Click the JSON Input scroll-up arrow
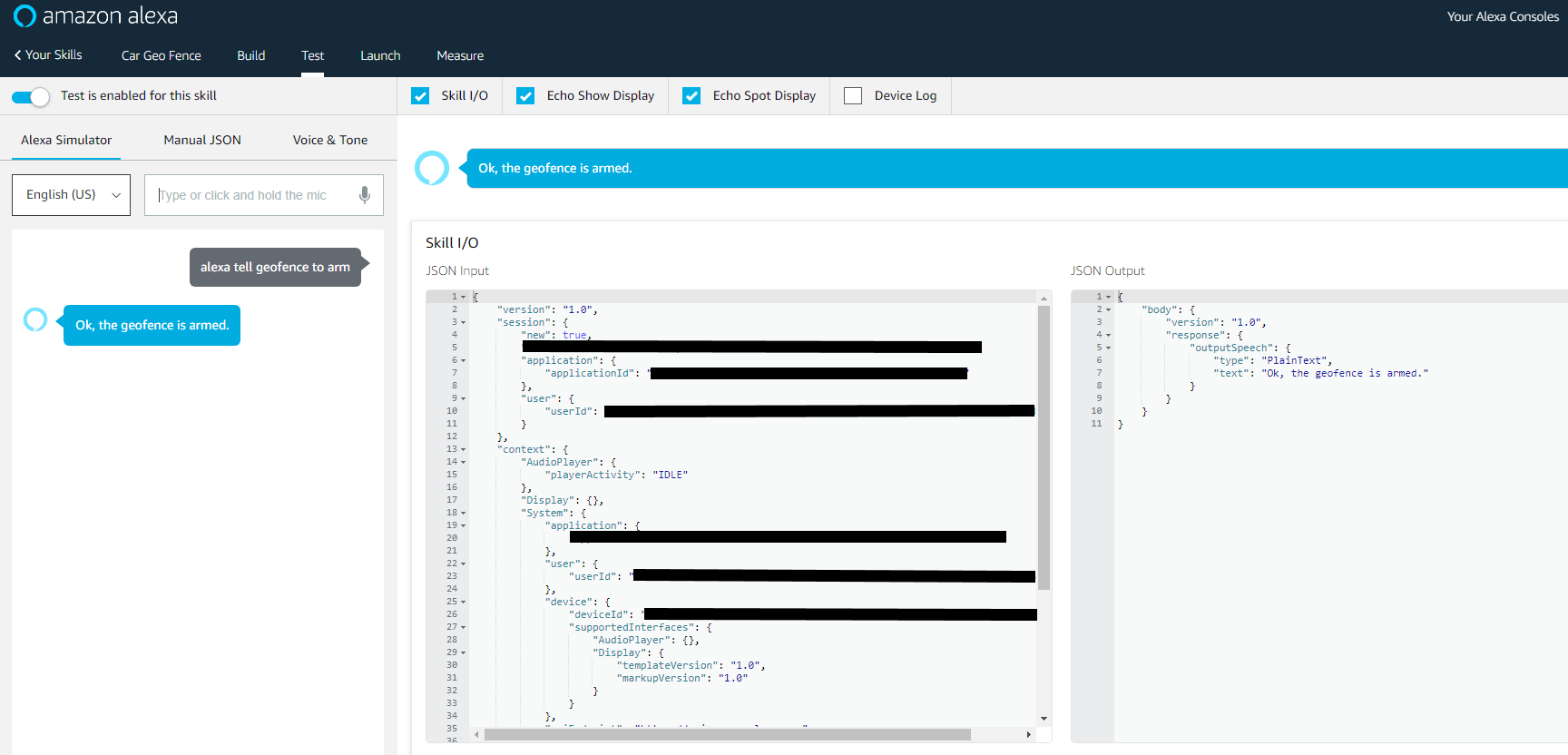The width and height of the screenshot is (1568, 755). [1044, 298]
